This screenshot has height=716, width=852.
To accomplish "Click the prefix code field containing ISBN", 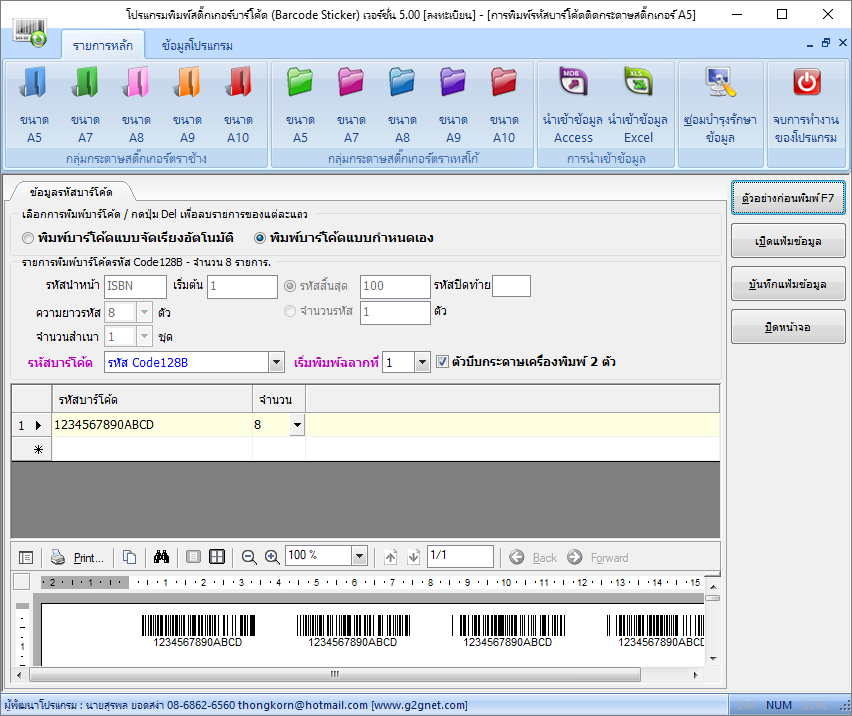I will coord(135,286).
